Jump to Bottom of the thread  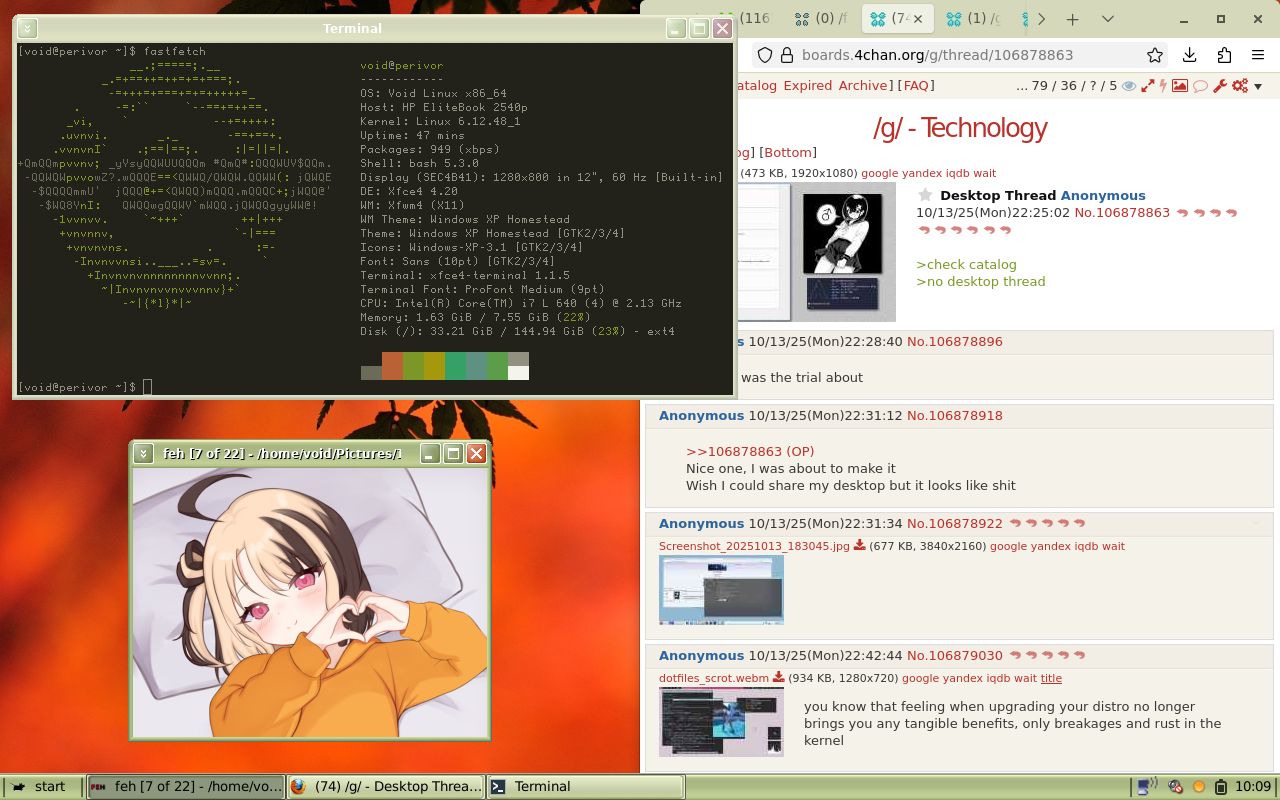[788, 153]
